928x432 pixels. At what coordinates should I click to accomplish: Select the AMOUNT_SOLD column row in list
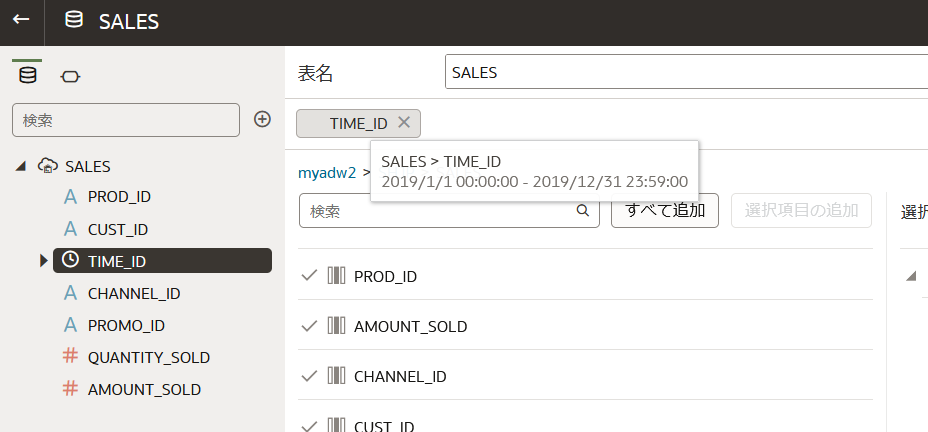(x=585, y=326)
